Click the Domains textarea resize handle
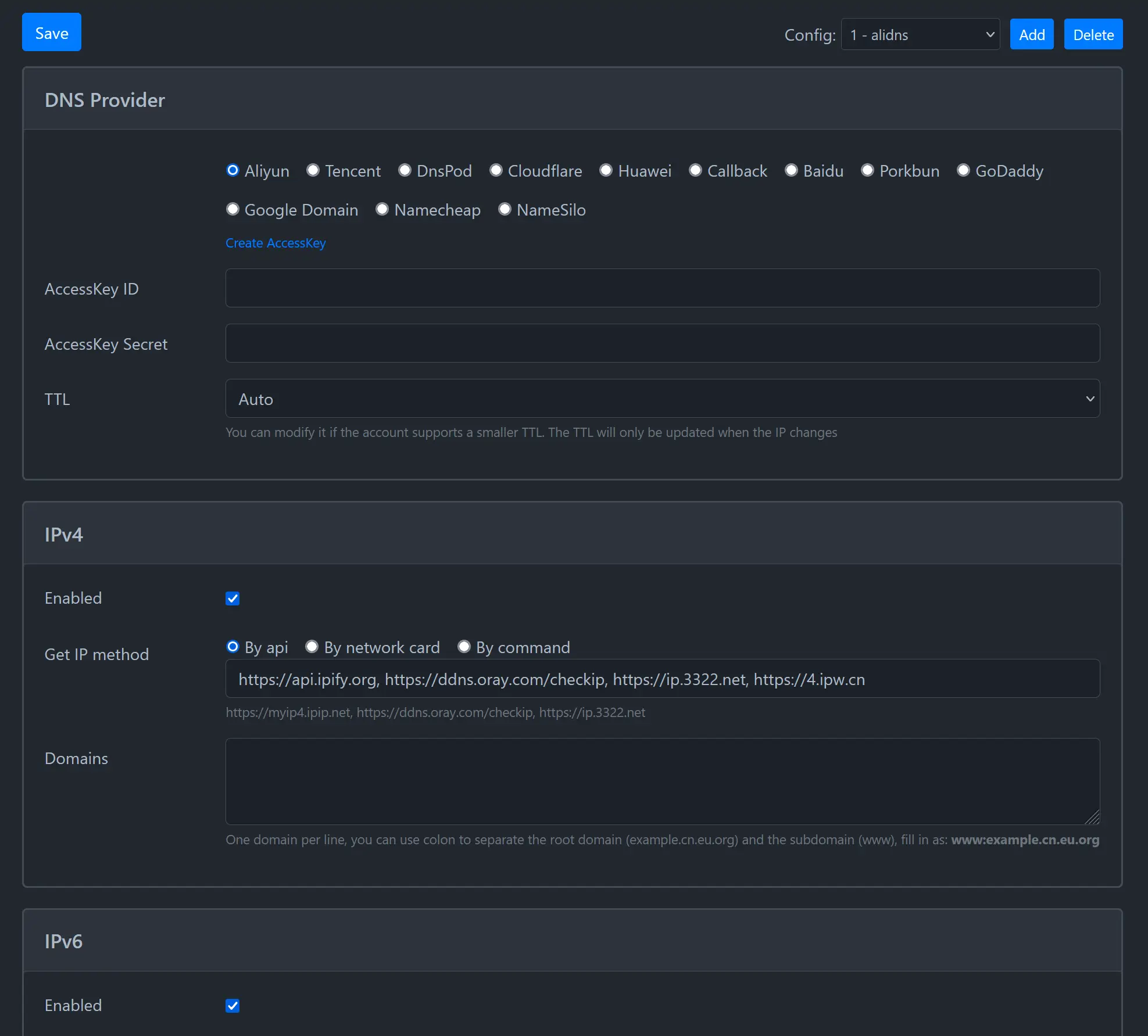This screenshot has height=1036, width=1148. click(x=1093, y=818)
